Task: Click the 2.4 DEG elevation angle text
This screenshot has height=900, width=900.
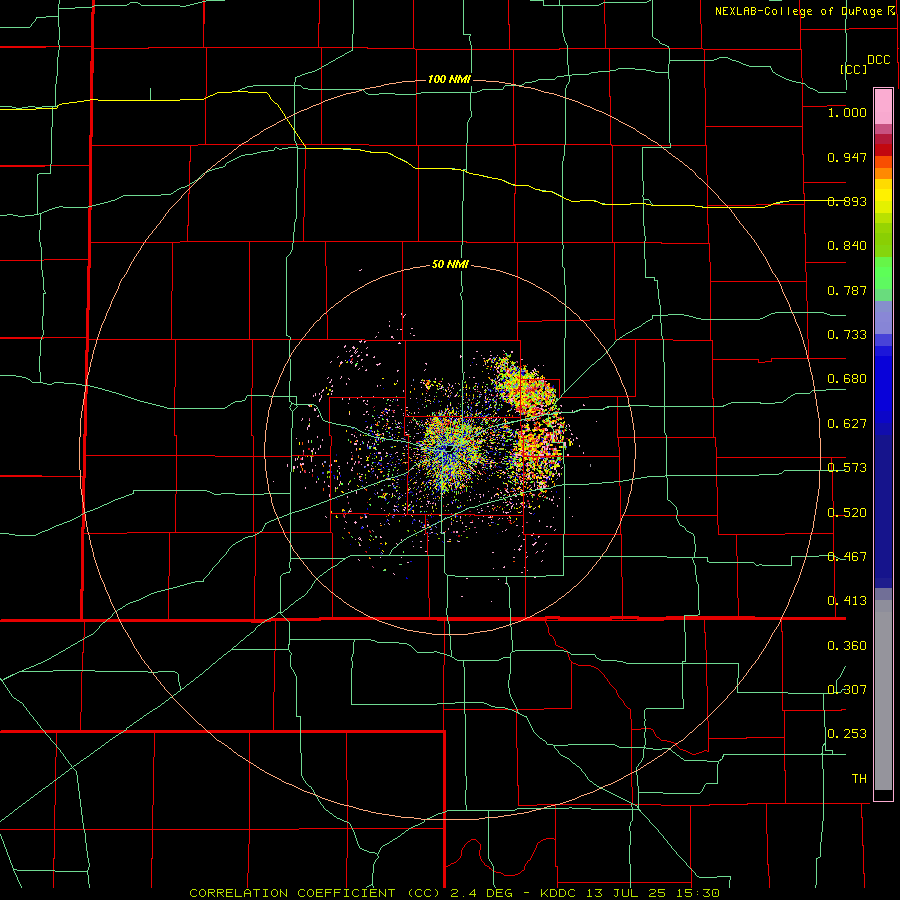Action: point(481,893)
